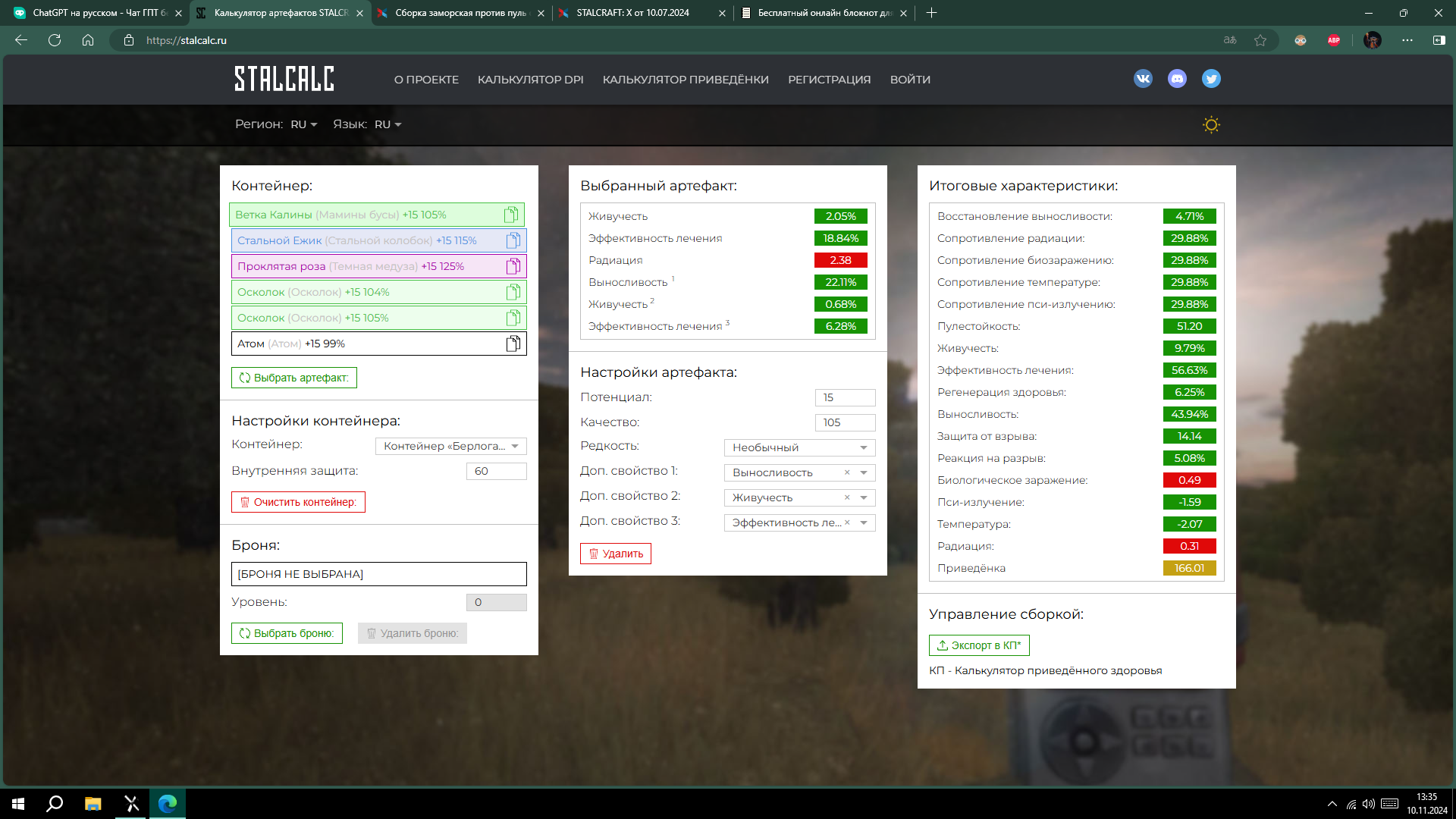Expand Доп. свойство 1 dropdown arrow
Image resolution: width=1456 pixels, height=819 pixels.
[x=864, y=472]
